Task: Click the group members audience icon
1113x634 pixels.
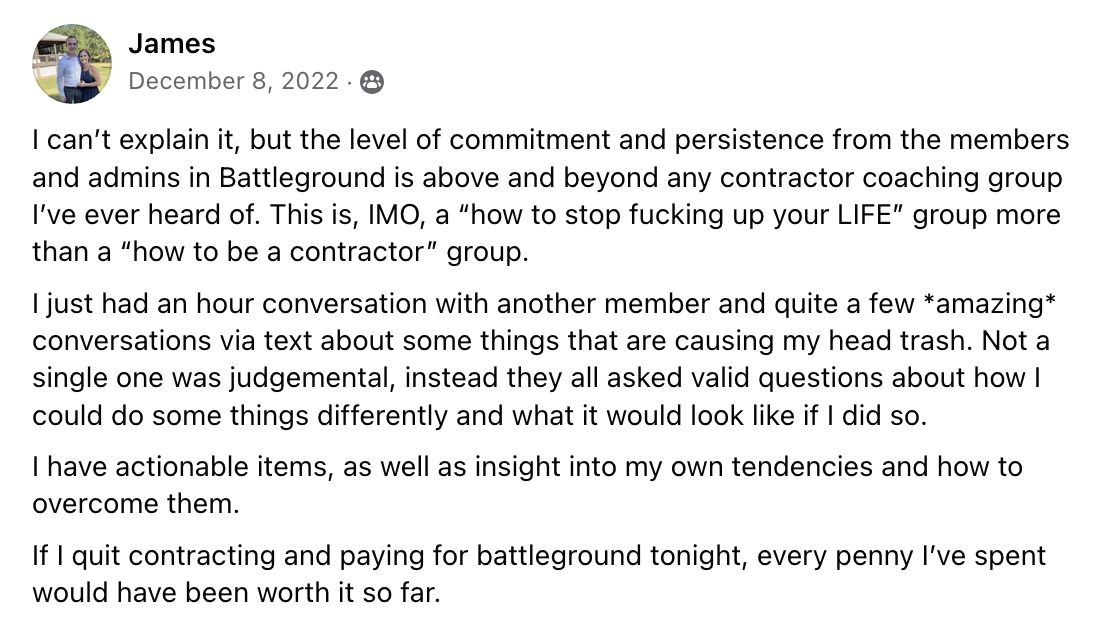Action: coord(371,82)
